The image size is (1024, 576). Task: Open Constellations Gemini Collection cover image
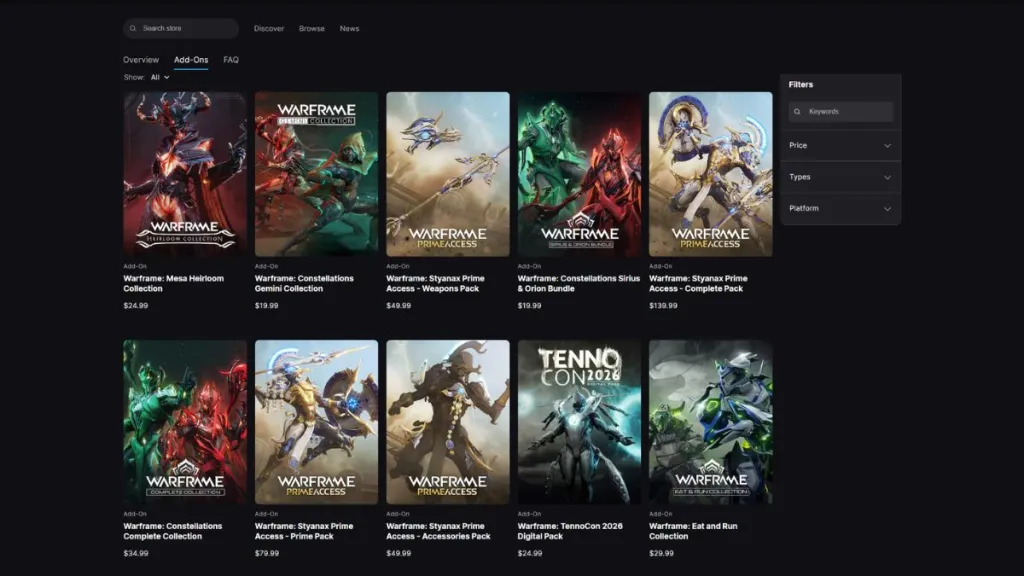[316, 174]
